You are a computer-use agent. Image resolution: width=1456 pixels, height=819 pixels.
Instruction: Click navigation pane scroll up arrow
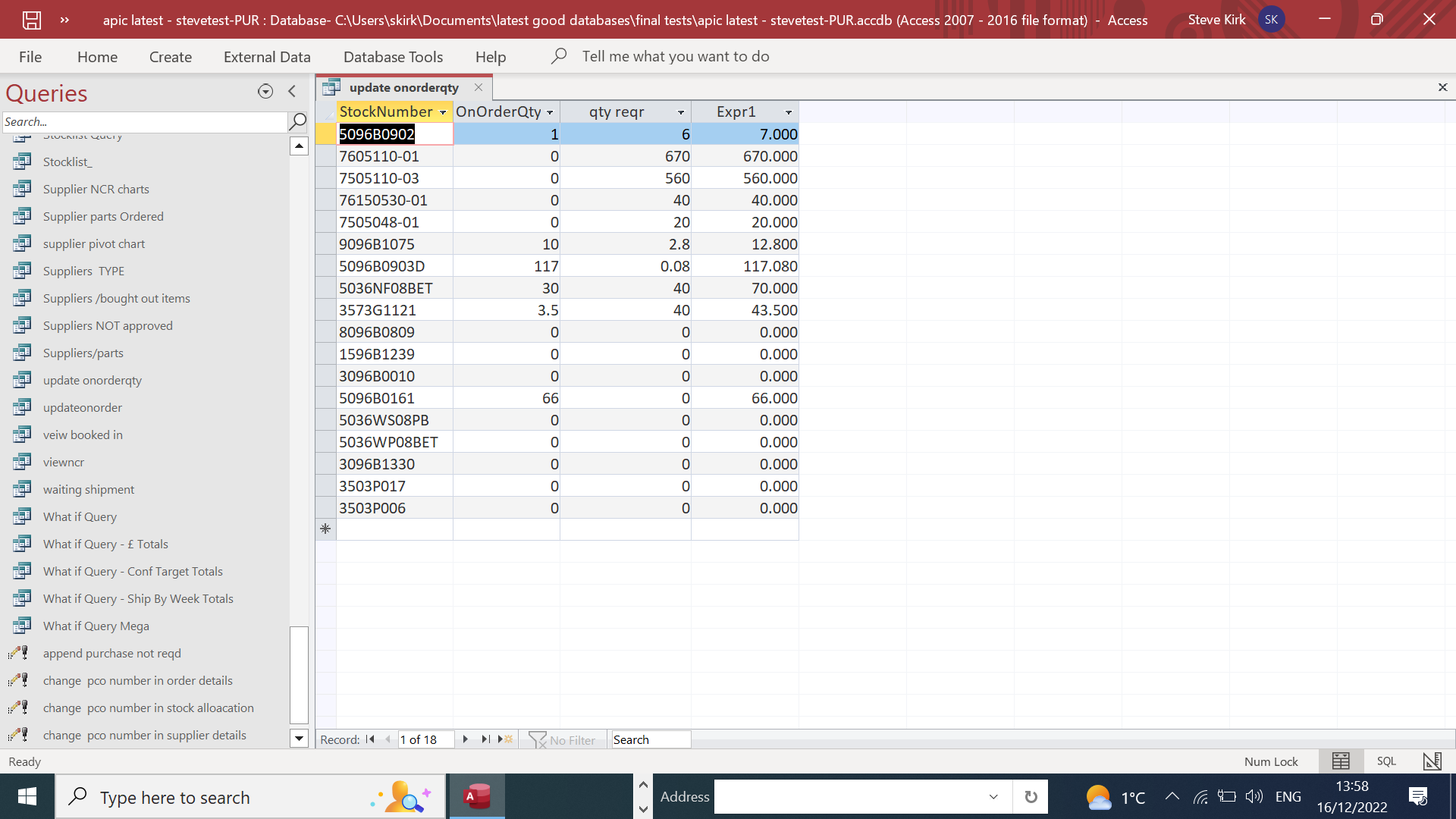(x=299, y=146)
